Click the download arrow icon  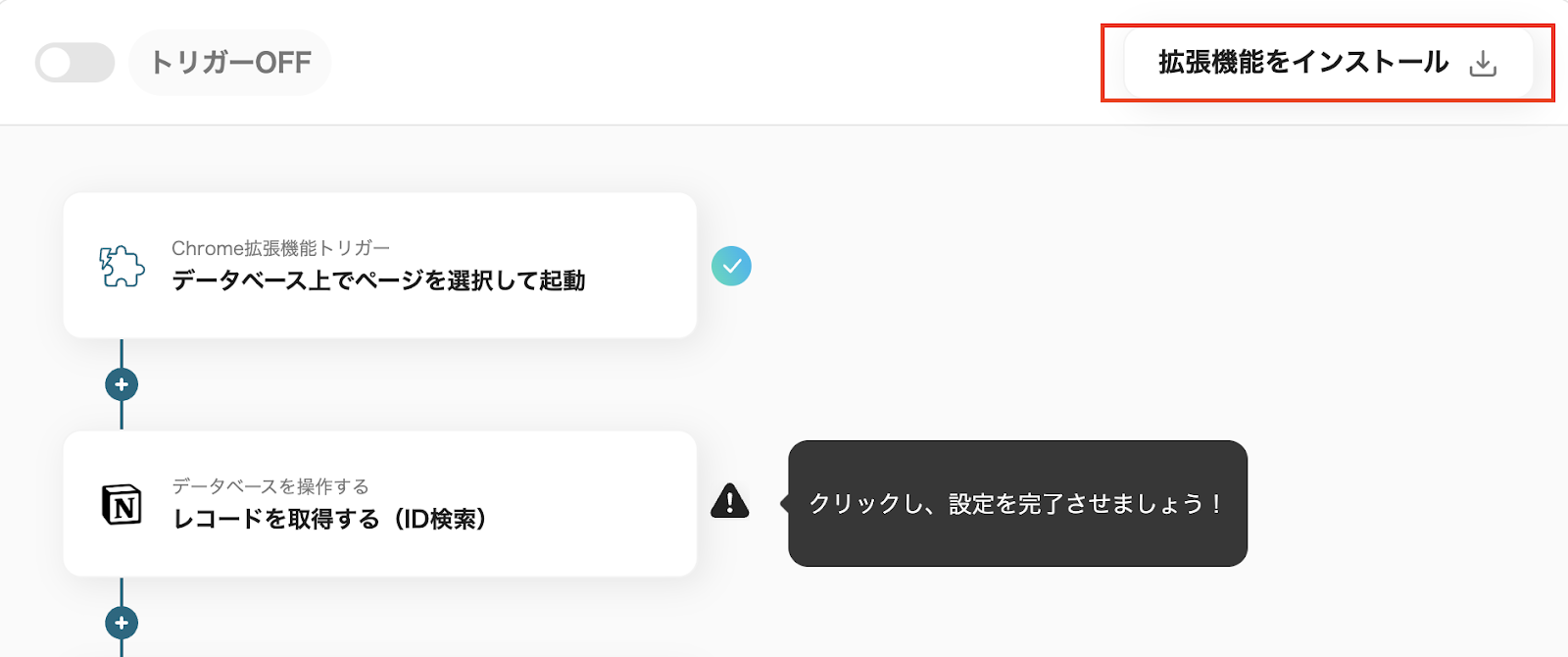(x=1483, y=64)
